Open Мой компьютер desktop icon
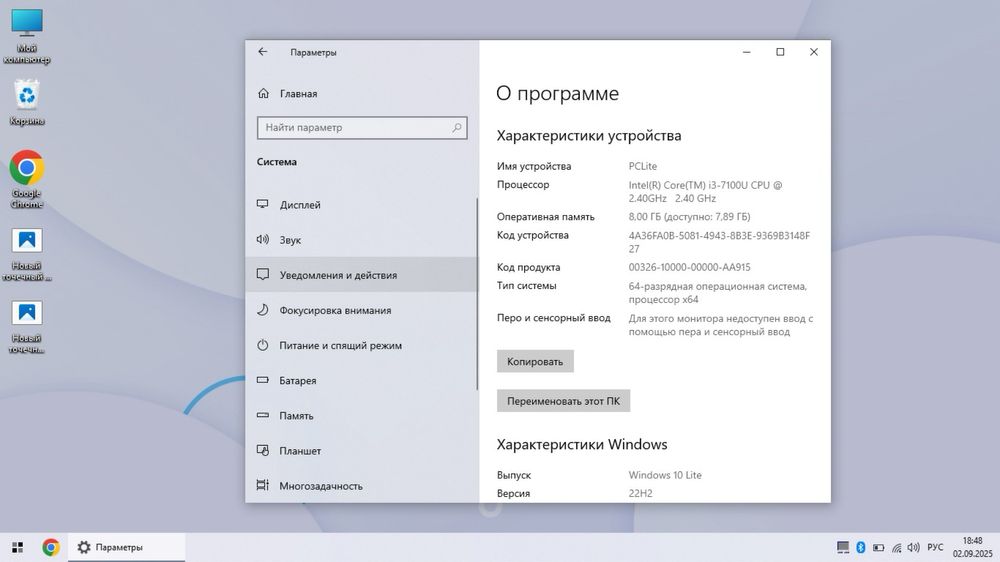 [x=27, y=36]
